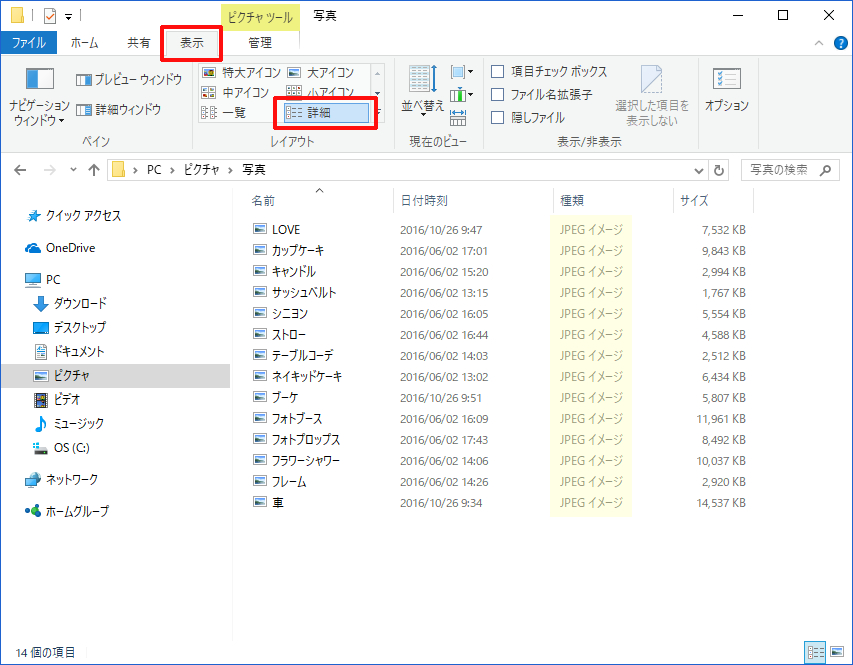Sort by the 日付時刻 column header
853x665 pixels.
coord(473,200)
